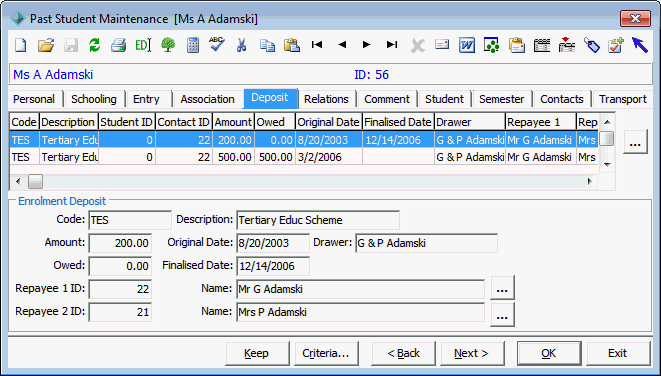Screen dimensions: 661x376
Task: Click ellipsis button beside deposits grid
Action: point(635,142)
